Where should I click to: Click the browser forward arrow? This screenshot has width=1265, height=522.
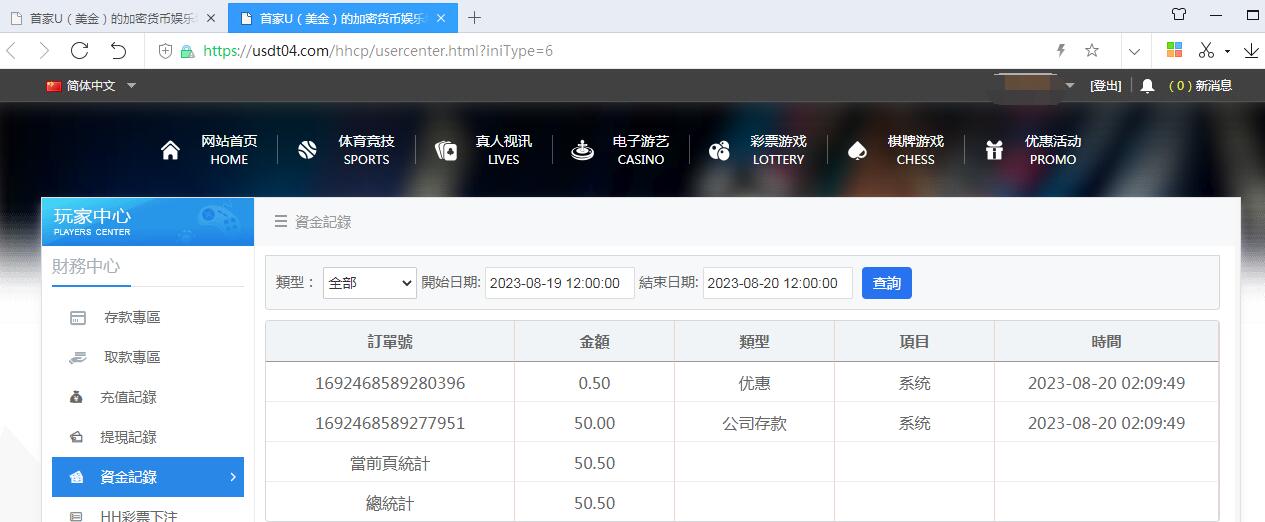point(44,51)
